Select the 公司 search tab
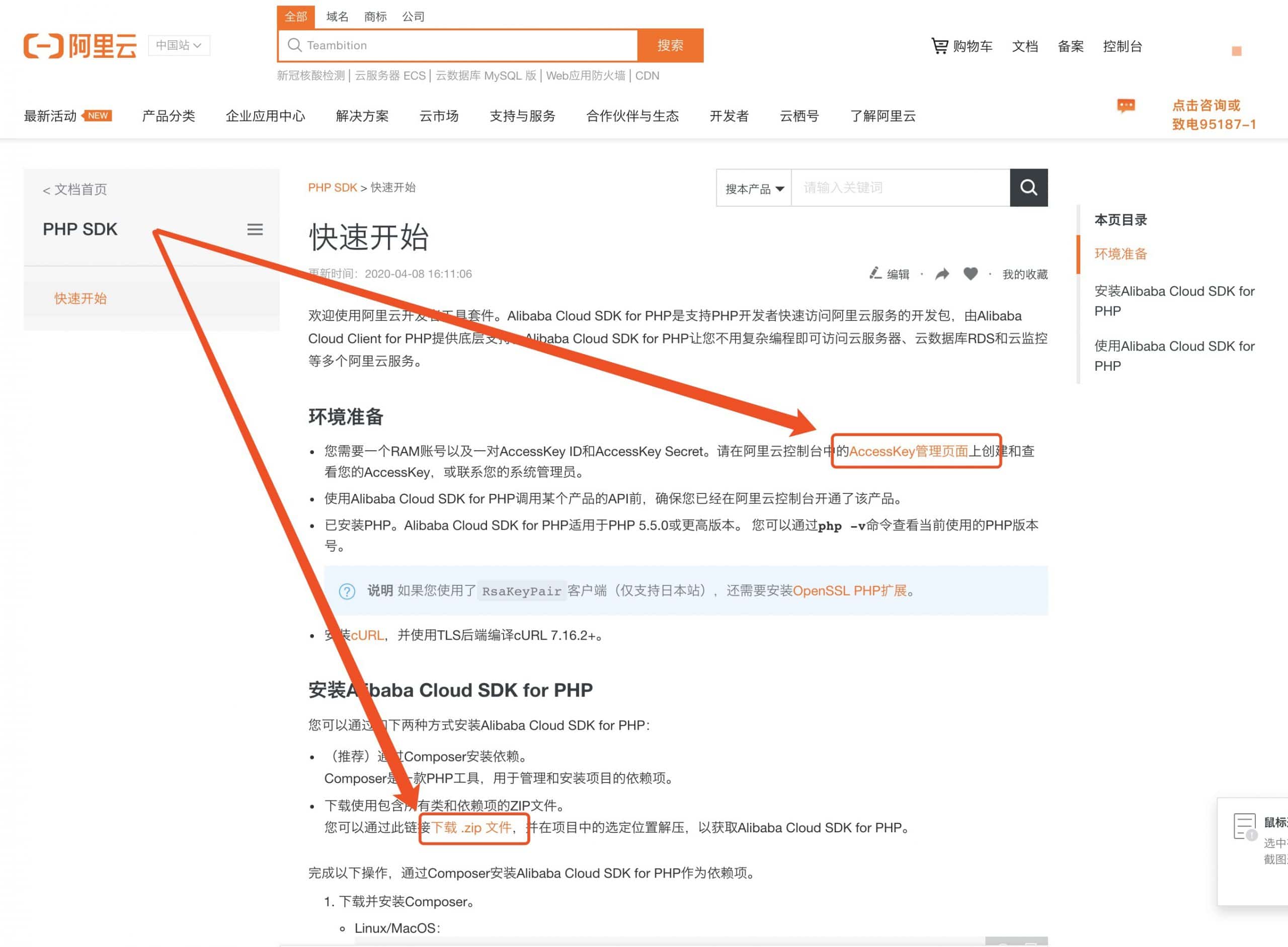The image size is (1288, 947). [413, 17]
